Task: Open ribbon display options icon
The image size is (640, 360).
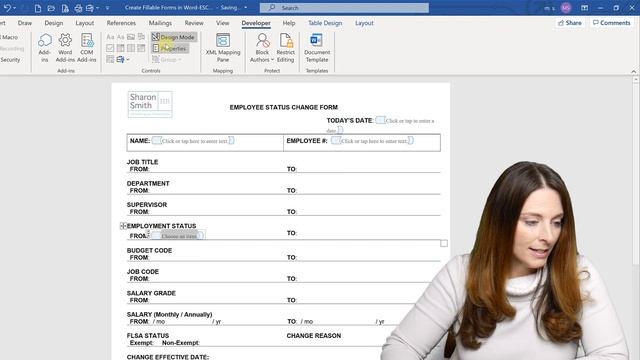Action: 584,8
